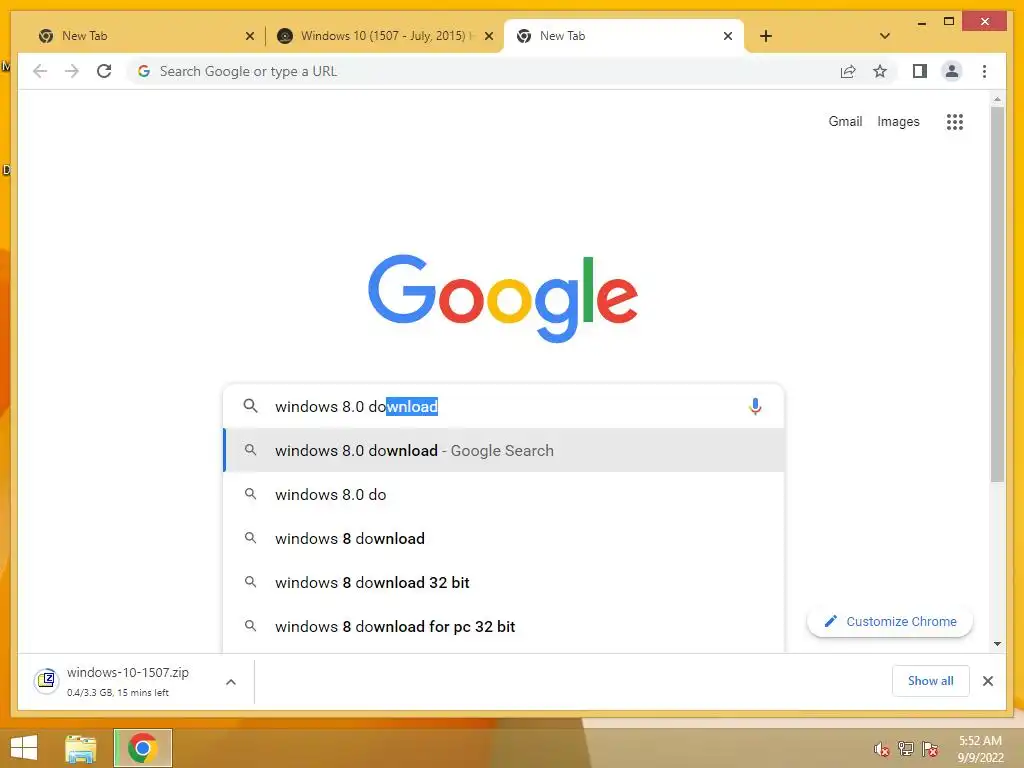The height and width of the screenshot is (768, 1024).
Task: Select the active New Tab tab
Action: click(x=623, y=36)
